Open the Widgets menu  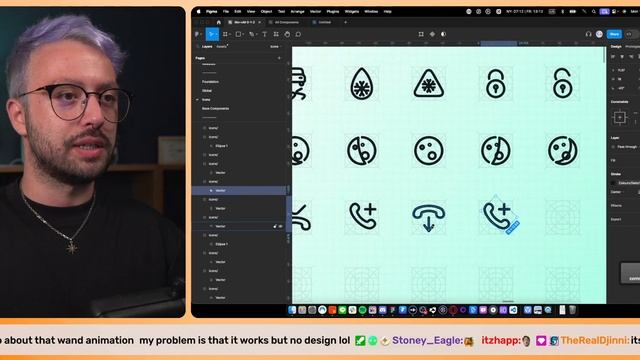pyautogui.click(x=352, y=11)
